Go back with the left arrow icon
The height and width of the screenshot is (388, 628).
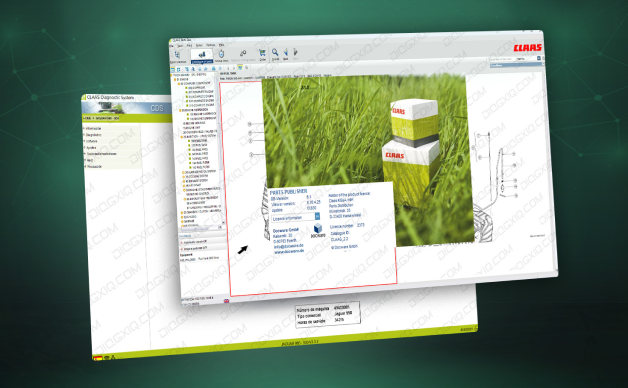point(286,52)
